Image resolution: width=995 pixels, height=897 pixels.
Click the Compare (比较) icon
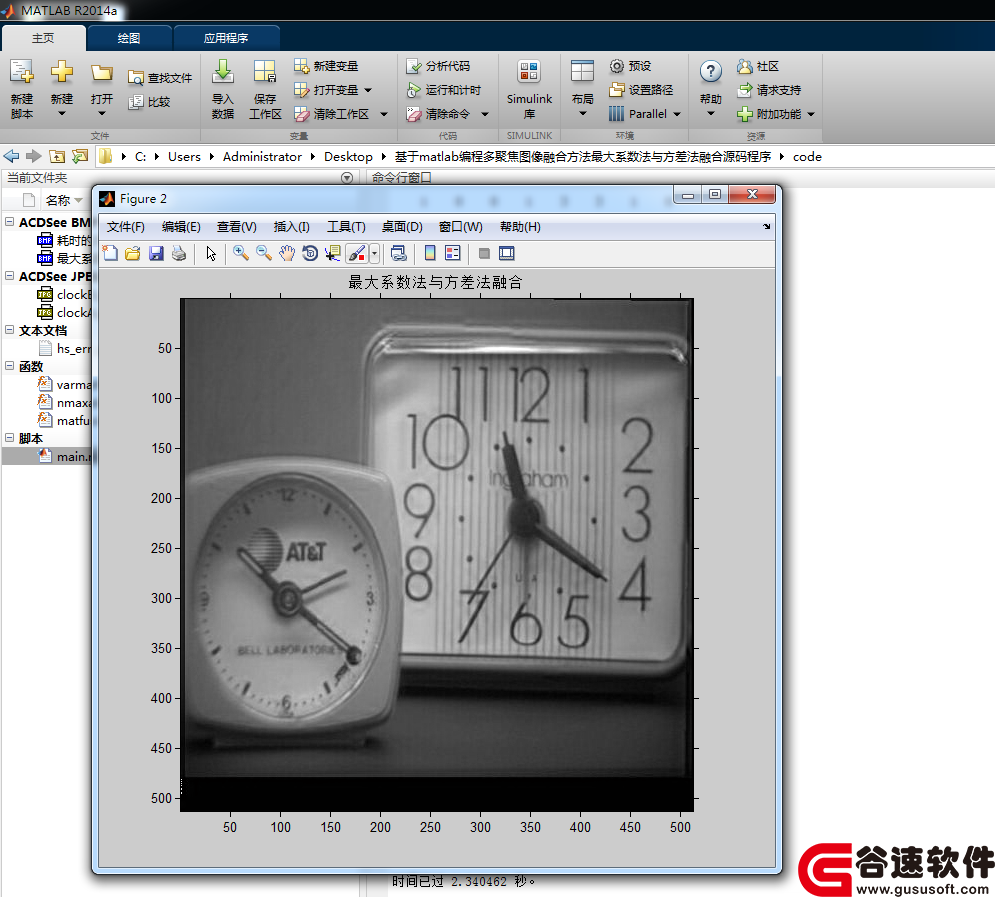(136, 101)
